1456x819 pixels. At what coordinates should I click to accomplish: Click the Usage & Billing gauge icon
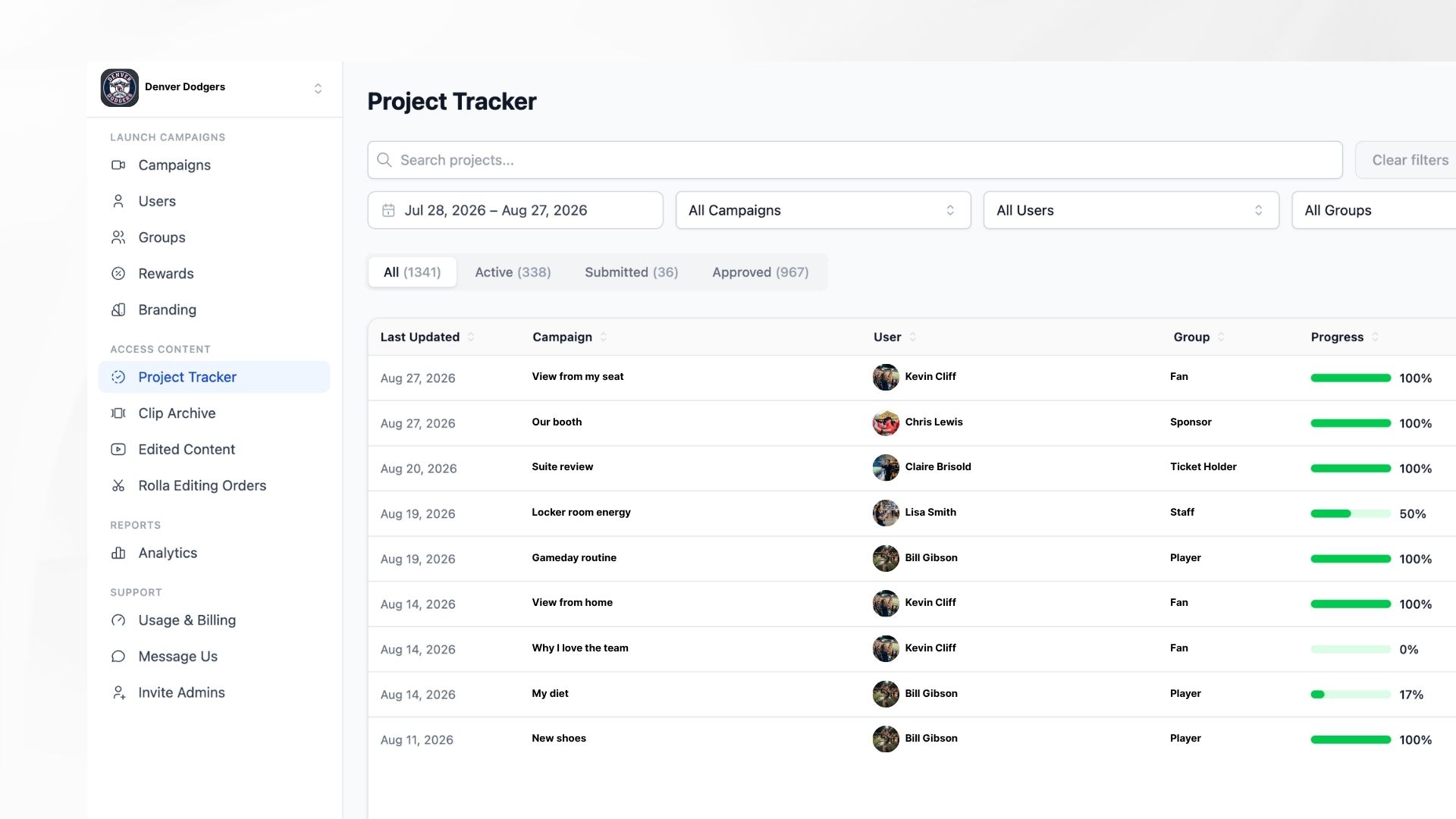click(118, 620)
